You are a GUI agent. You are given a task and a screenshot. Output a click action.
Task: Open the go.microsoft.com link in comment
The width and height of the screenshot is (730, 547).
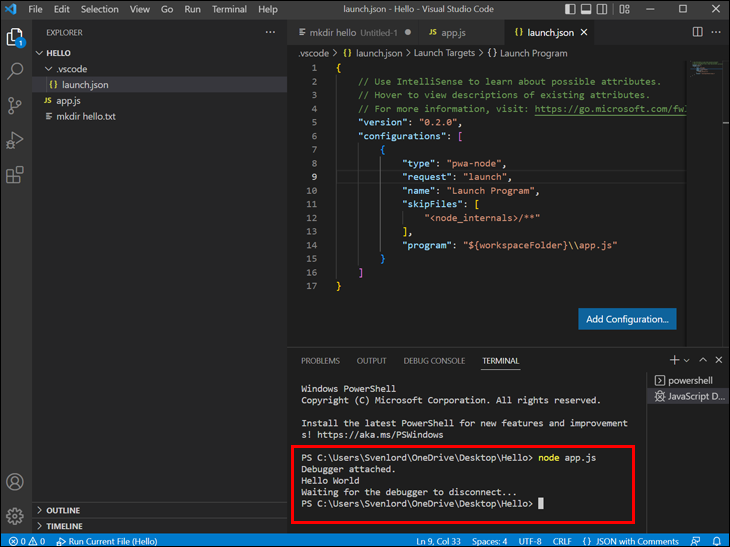pos(611,109)
